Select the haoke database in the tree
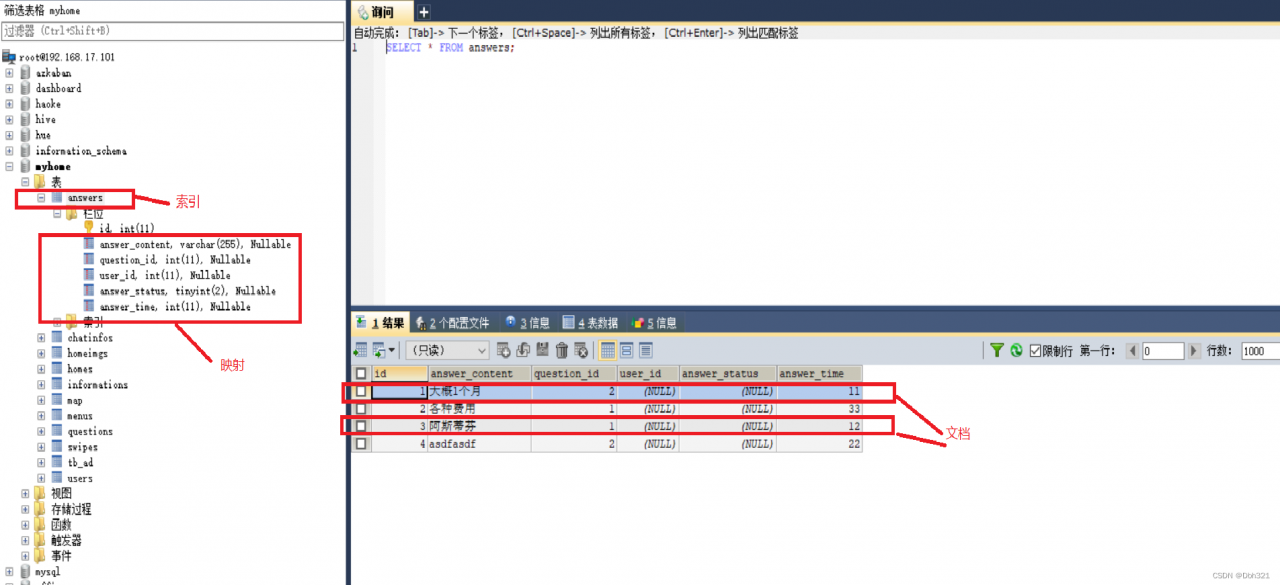 tap(48, 104)
